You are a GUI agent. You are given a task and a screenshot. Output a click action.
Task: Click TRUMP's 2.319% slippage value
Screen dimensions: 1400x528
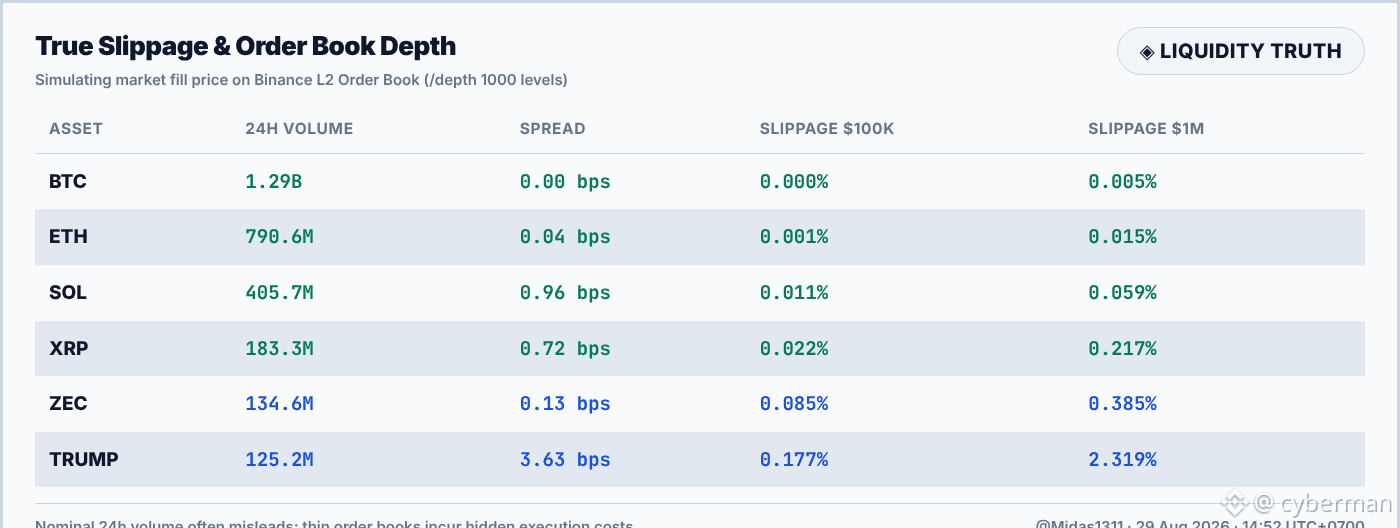click(x=1122, y=460)
